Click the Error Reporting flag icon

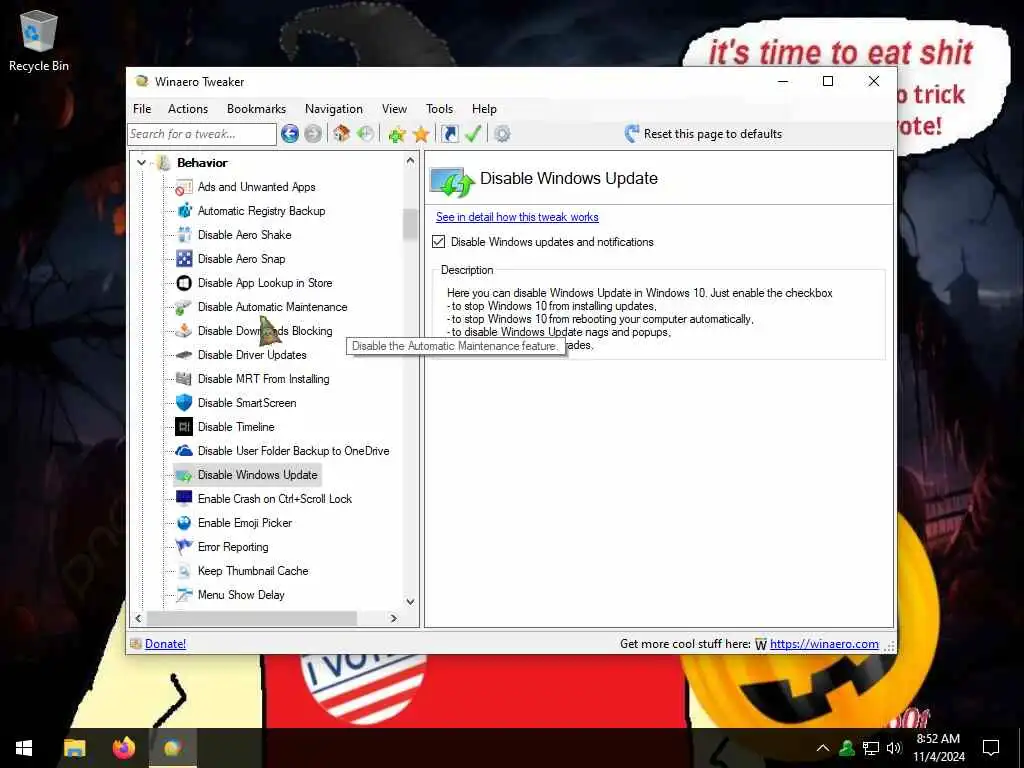pos(184,547)
